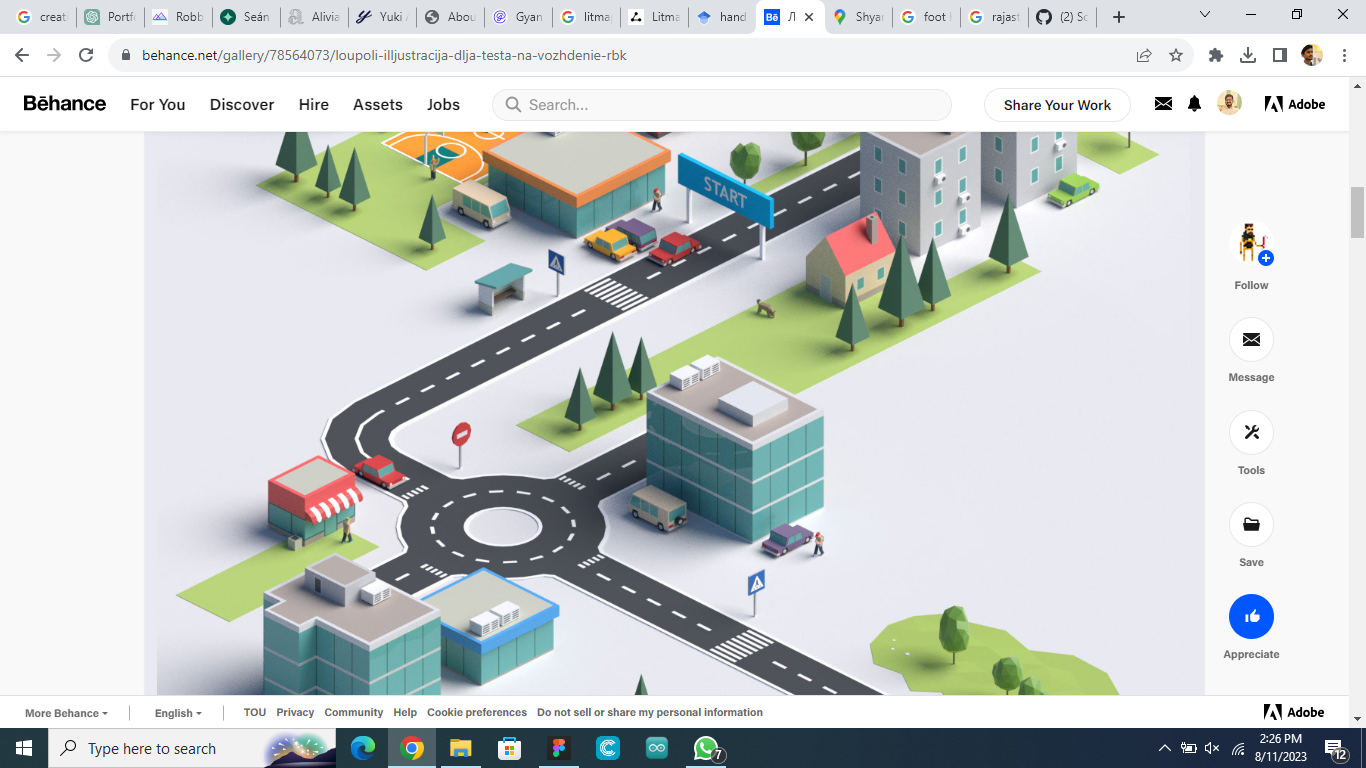Open the English language dropdown
Viewport: 1366px width, 768px height.
point(176,712)
